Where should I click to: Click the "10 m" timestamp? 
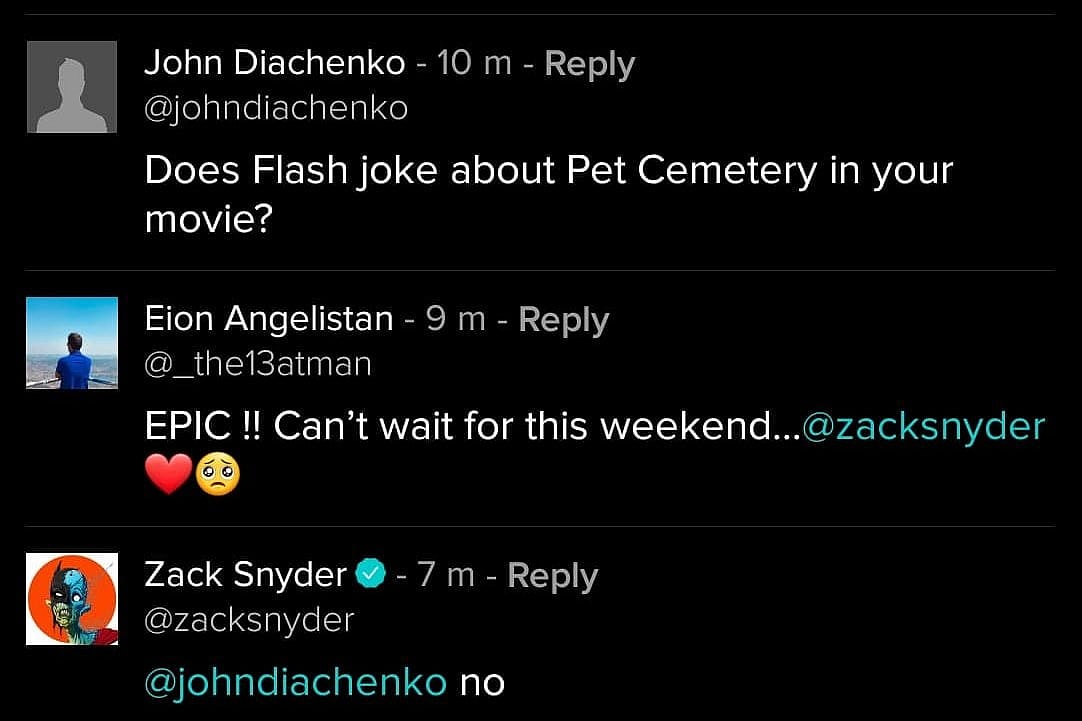tap(475, 64)
